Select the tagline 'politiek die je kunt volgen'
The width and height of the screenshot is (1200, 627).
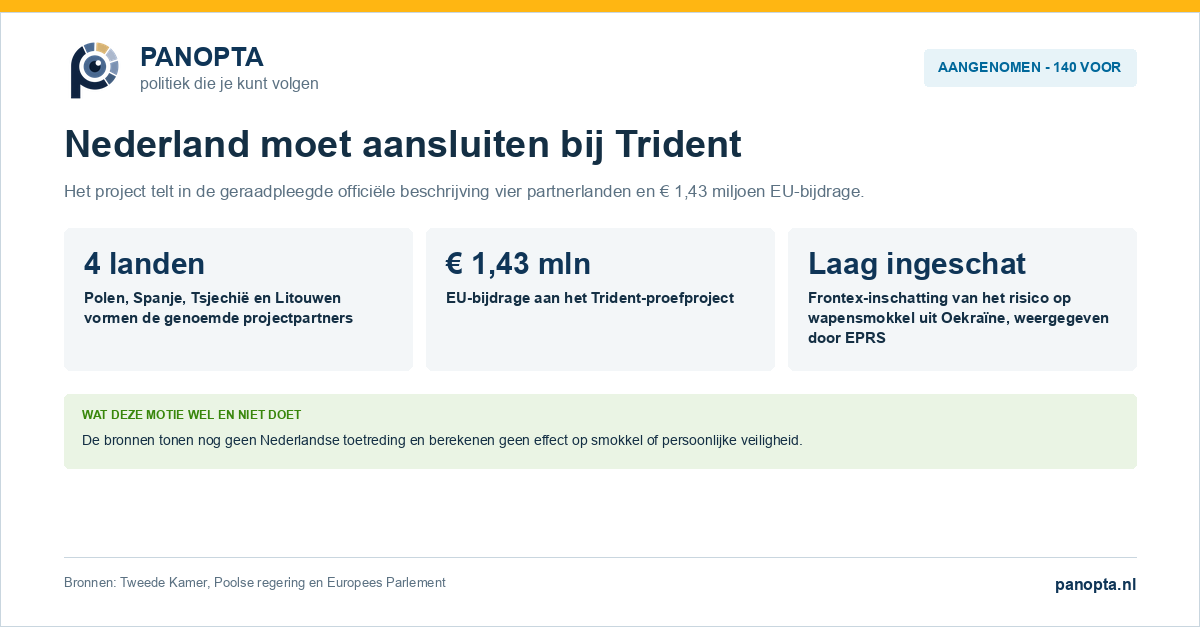point(229,84)
